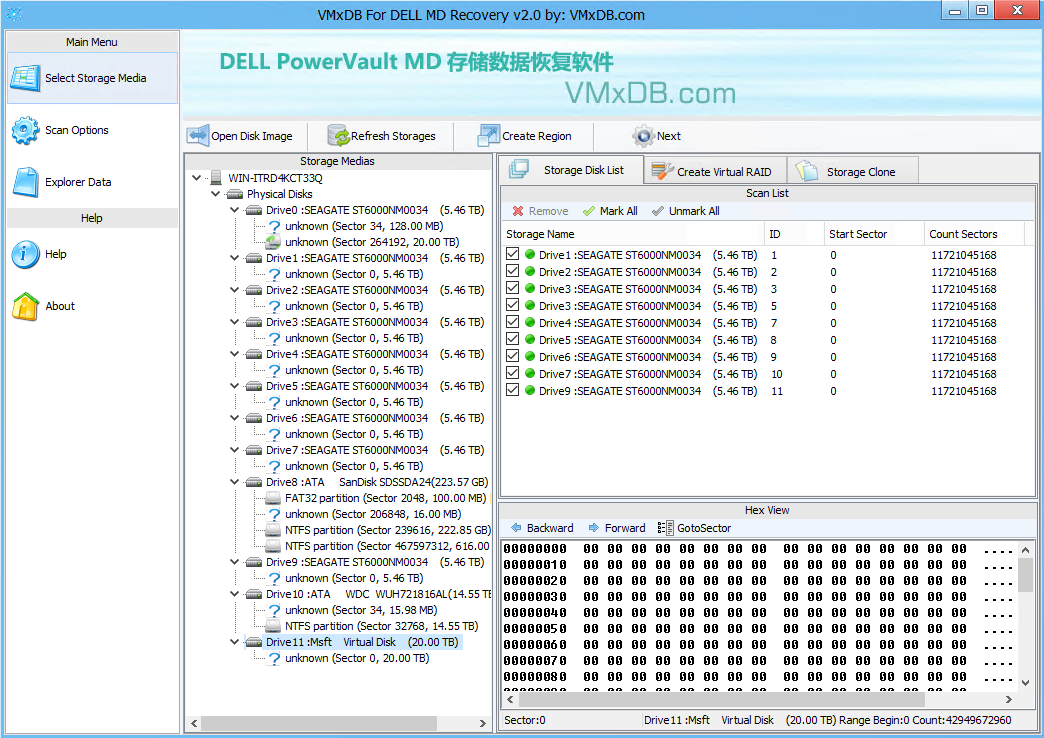Click the Create Region icon
Image resolution: width=1044 pixels, height=738 pixels.
click(x=489, y=136)
